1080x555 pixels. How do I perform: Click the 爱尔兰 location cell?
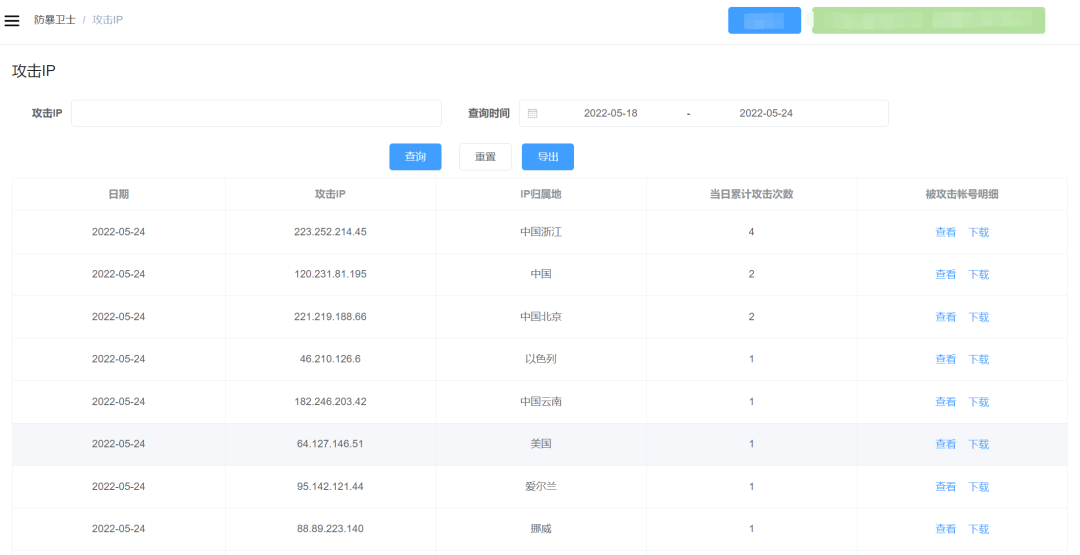coord(541,487)
